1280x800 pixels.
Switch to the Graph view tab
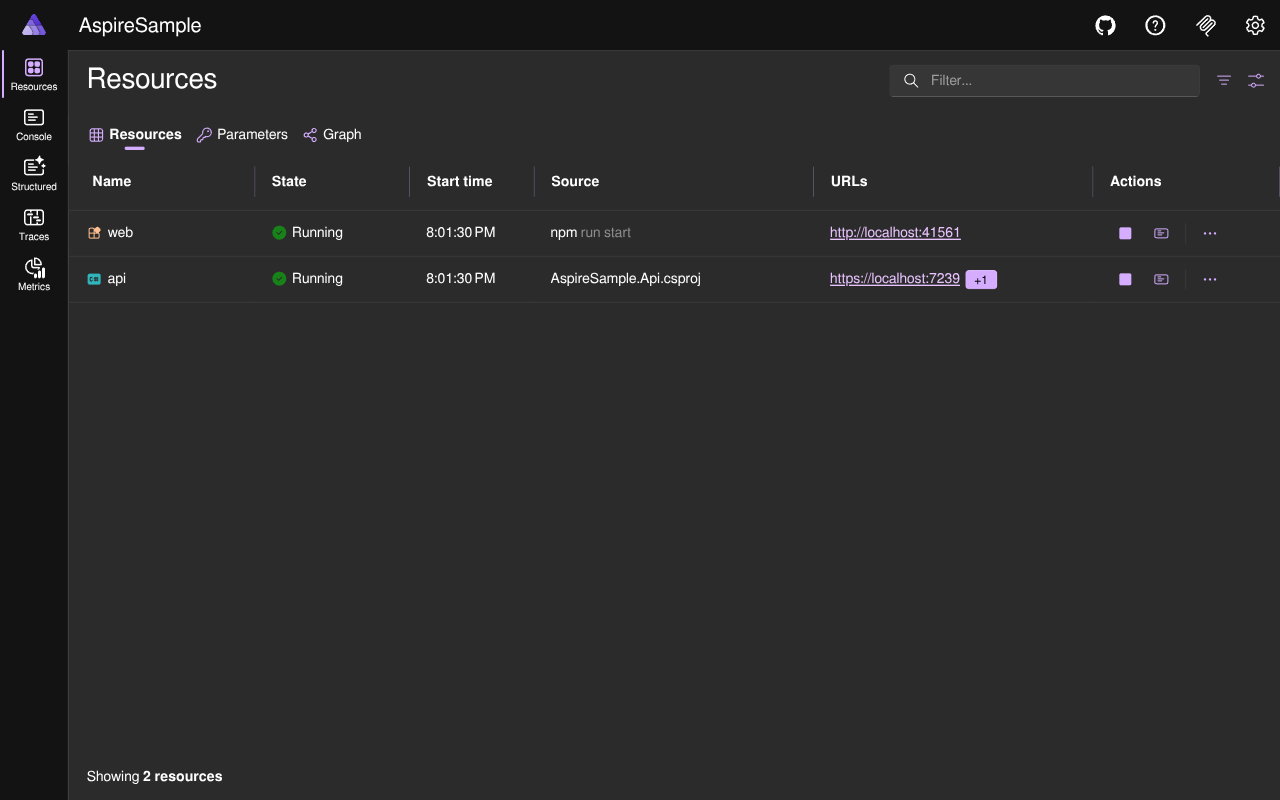tap(341, 134)
